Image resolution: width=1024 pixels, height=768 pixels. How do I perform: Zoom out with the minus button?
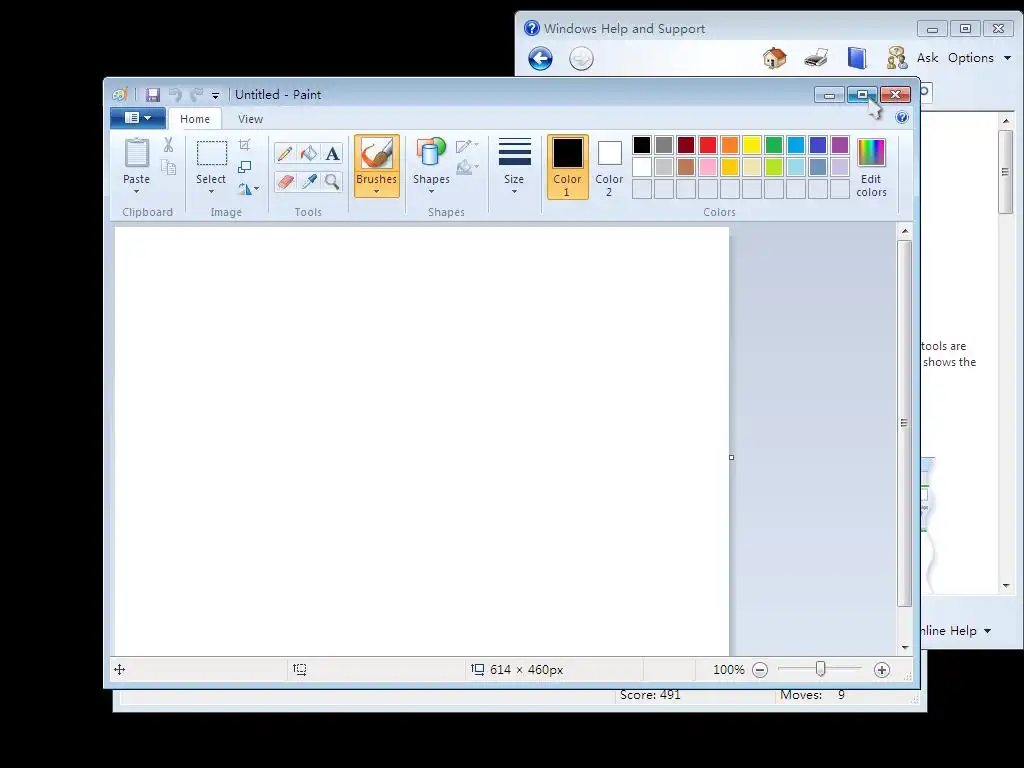760,669
